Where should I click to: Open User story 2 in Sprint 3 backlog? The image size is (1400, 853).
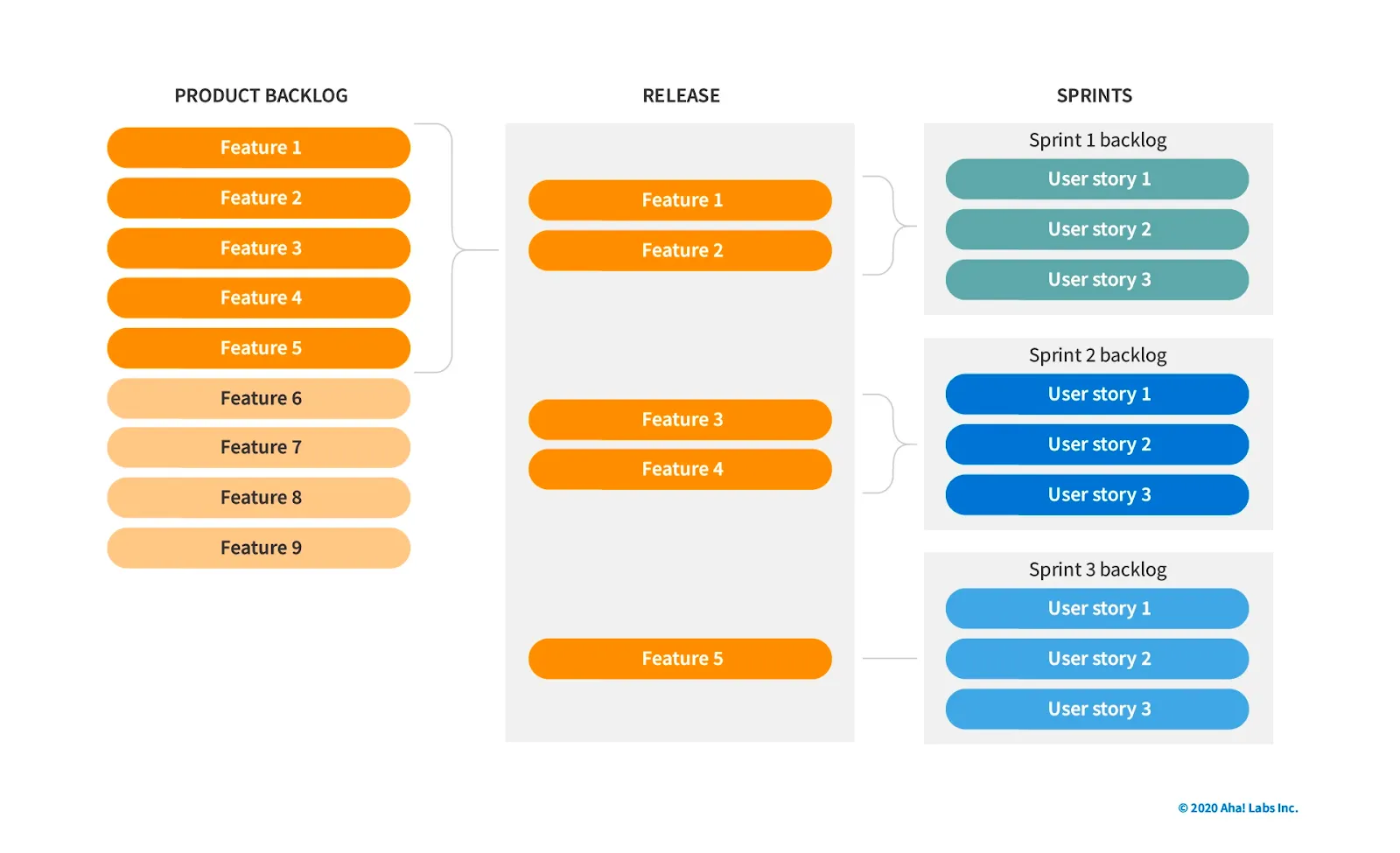point(1097,659)
